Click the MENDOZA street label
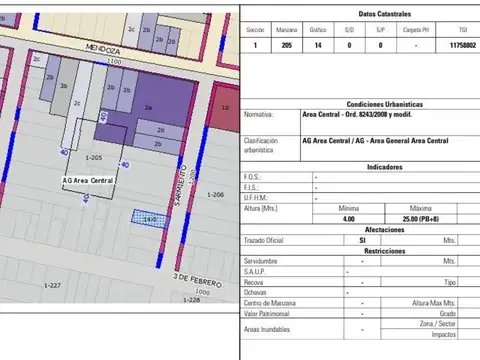 point(103,49)
